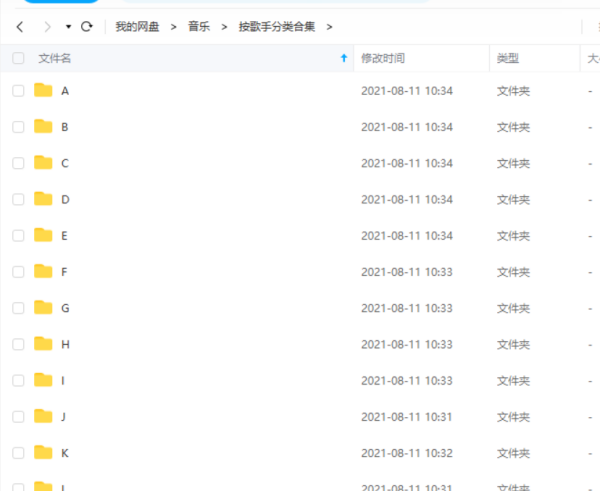The height and width of the screenshot is (491, 600).
Task: Select the checkbox next to folder E
Action: (18, 236)
